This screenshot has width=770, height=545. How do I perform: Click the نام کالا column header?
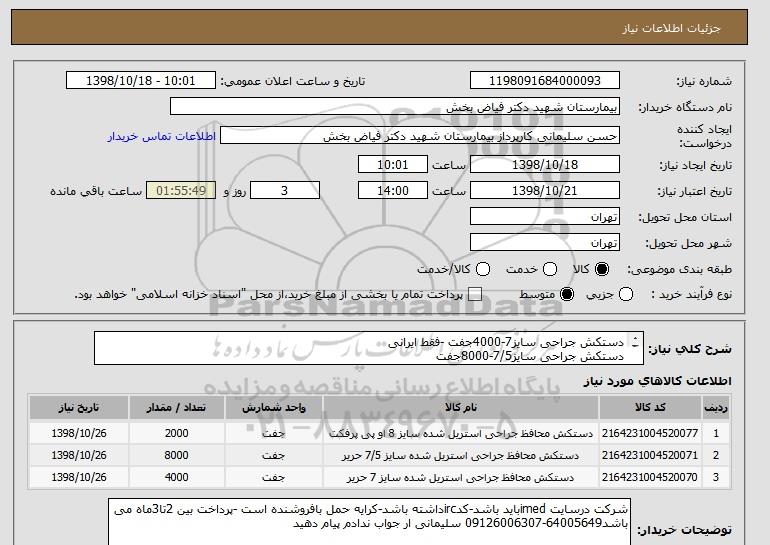(461, 408)
